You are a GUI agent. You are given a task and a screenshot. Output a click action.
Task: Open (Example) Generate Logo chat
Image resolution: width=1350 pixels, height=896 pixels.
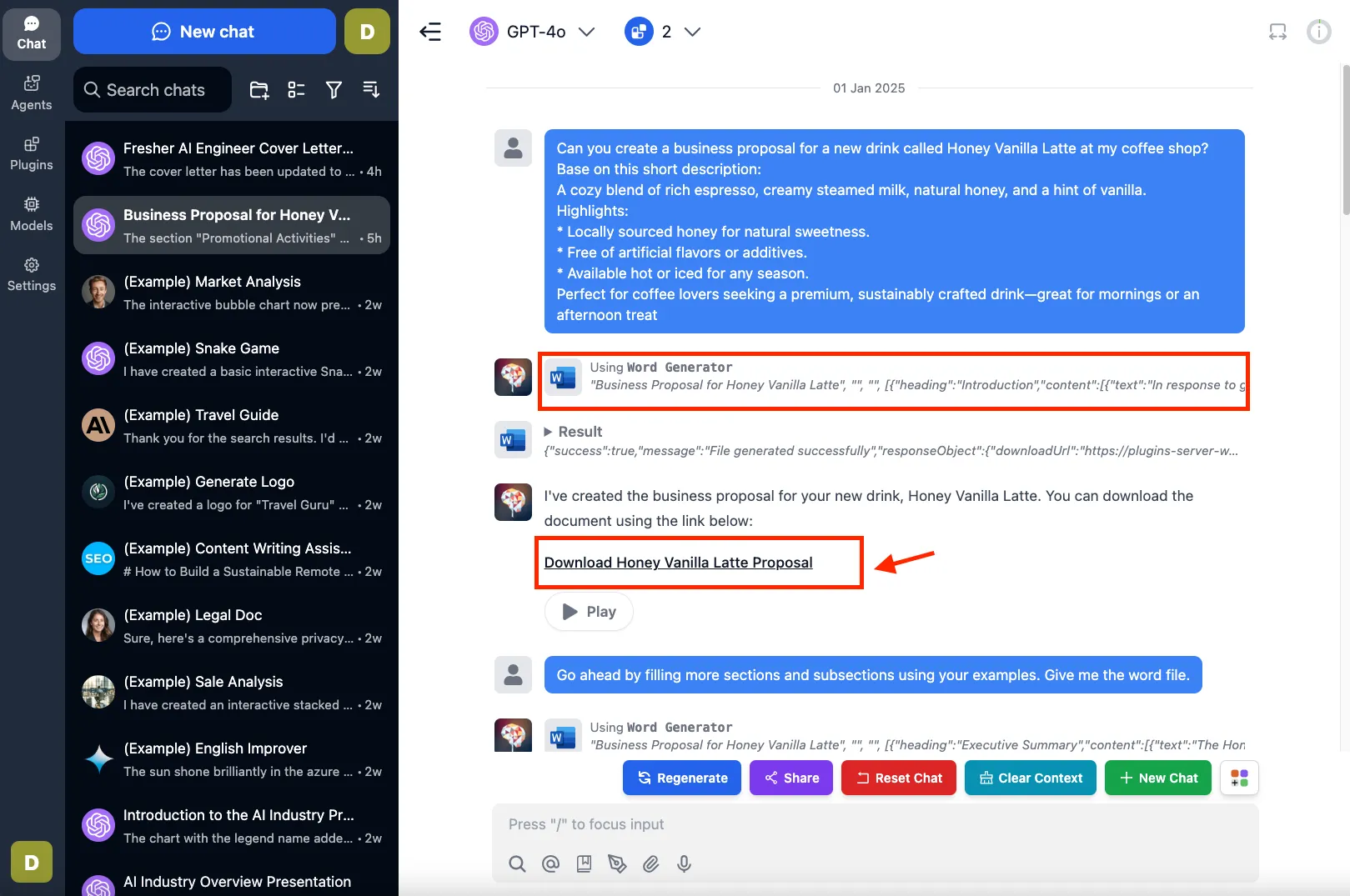[x=232, y=492]
